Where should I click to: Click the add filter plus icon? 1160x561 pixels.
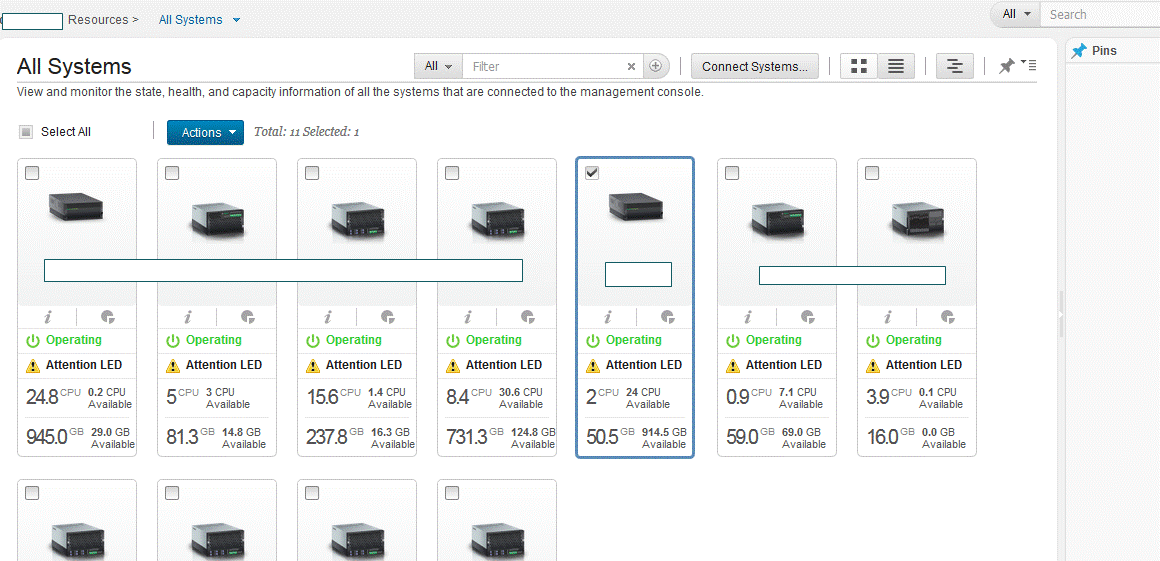656,66
